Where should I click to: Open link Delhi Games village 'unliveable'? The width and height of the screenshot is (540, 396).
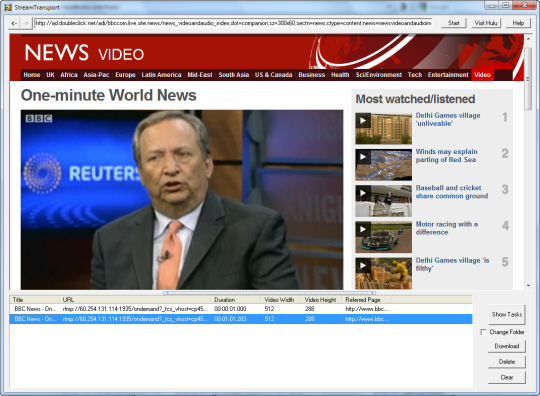pos(448,119)
